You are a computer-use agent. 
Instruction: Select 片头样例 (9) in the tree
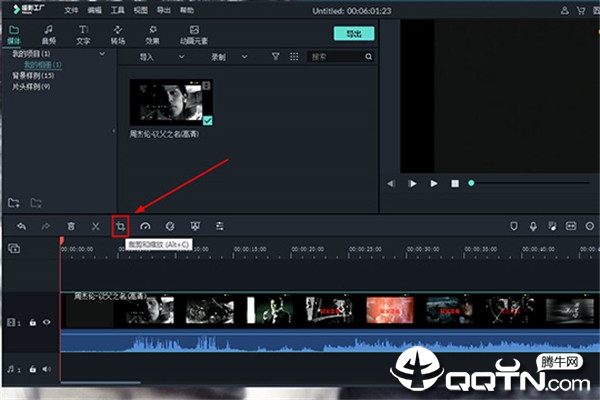pos(31,87)
